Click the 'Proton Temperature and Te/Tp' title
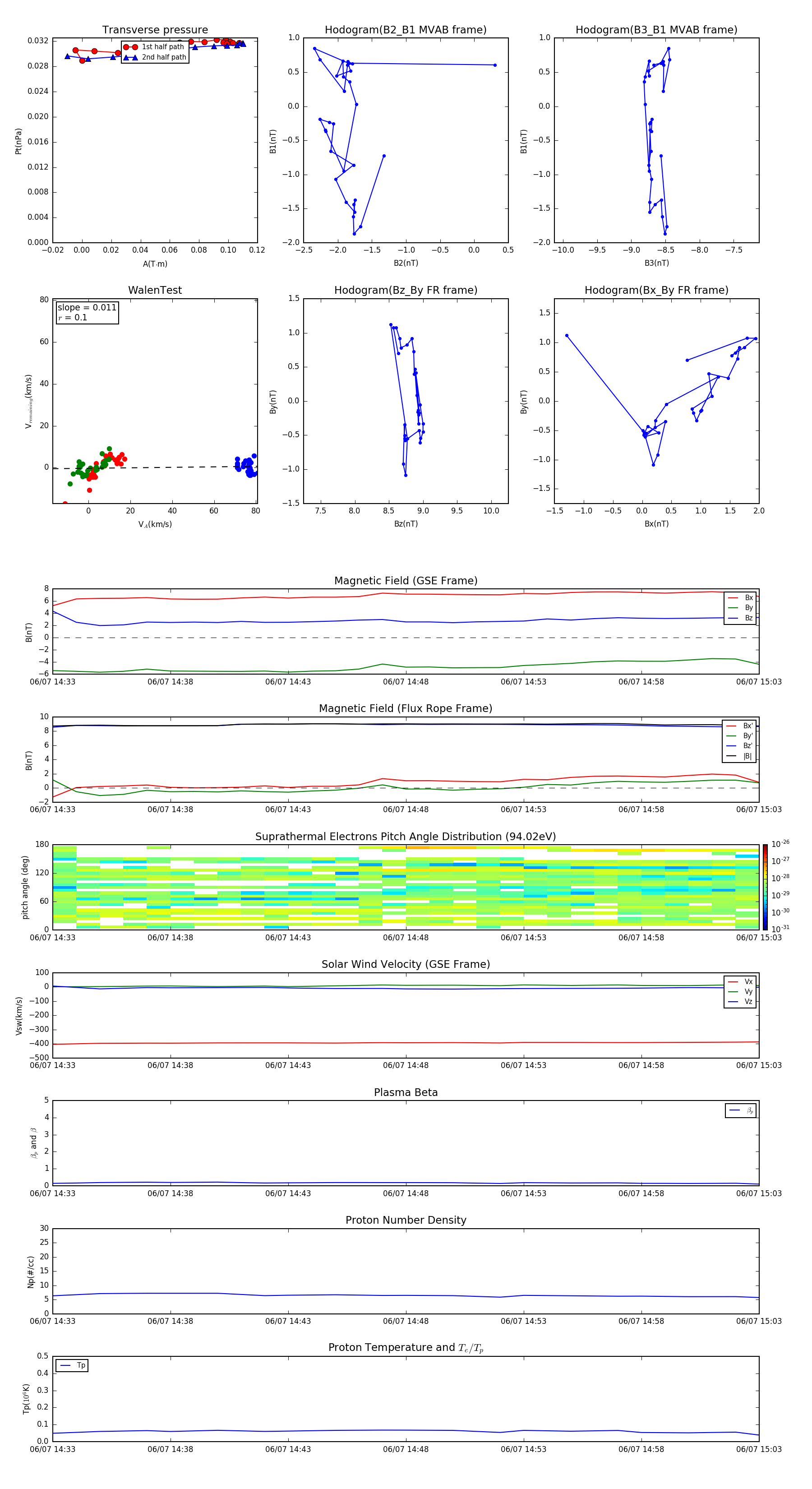Viewport: 812px width, 1489px height. coord(406,1348)
